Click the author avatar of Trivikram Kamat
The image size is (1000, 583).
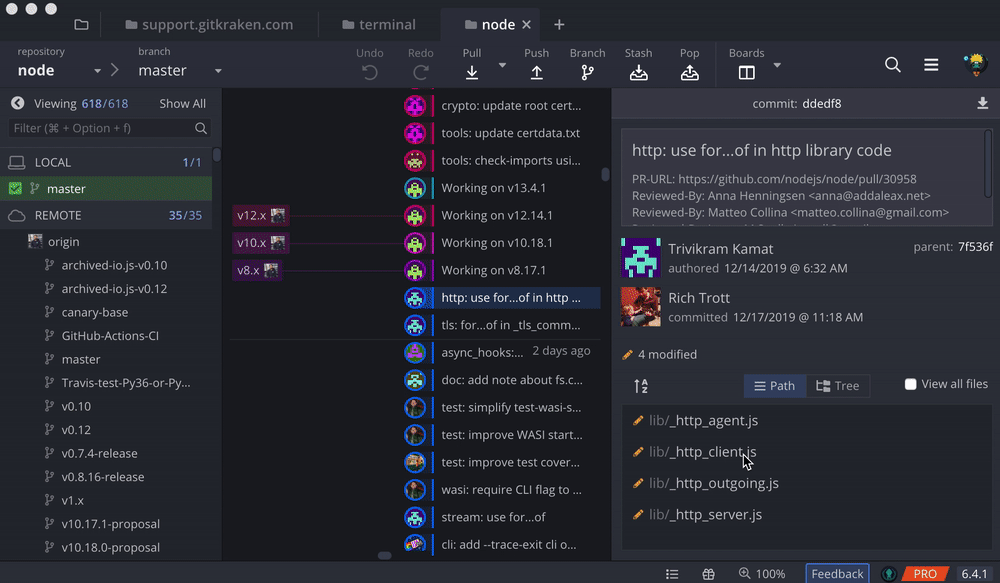[641, 258]
